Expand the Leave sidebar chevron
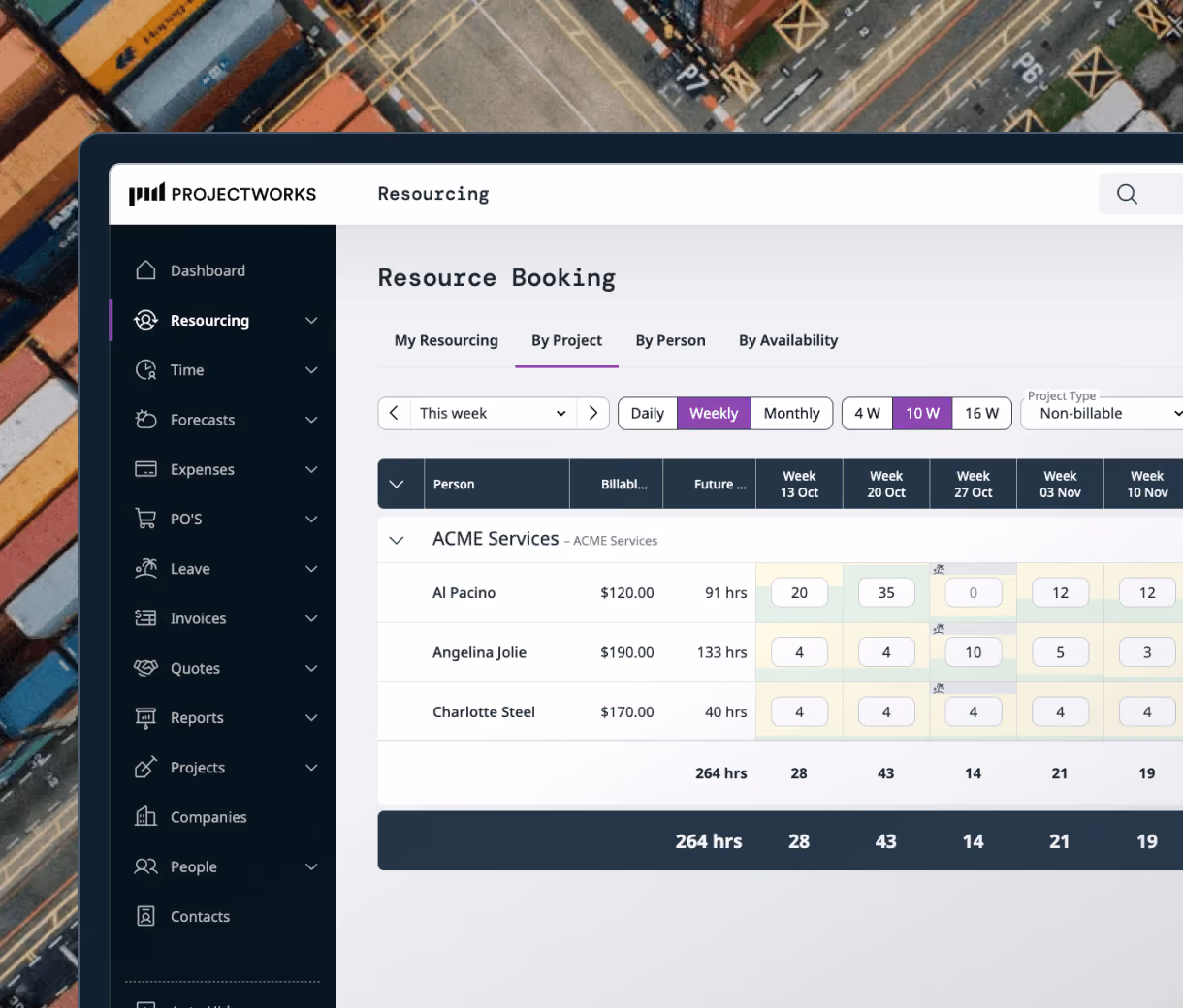 point(311,568)
